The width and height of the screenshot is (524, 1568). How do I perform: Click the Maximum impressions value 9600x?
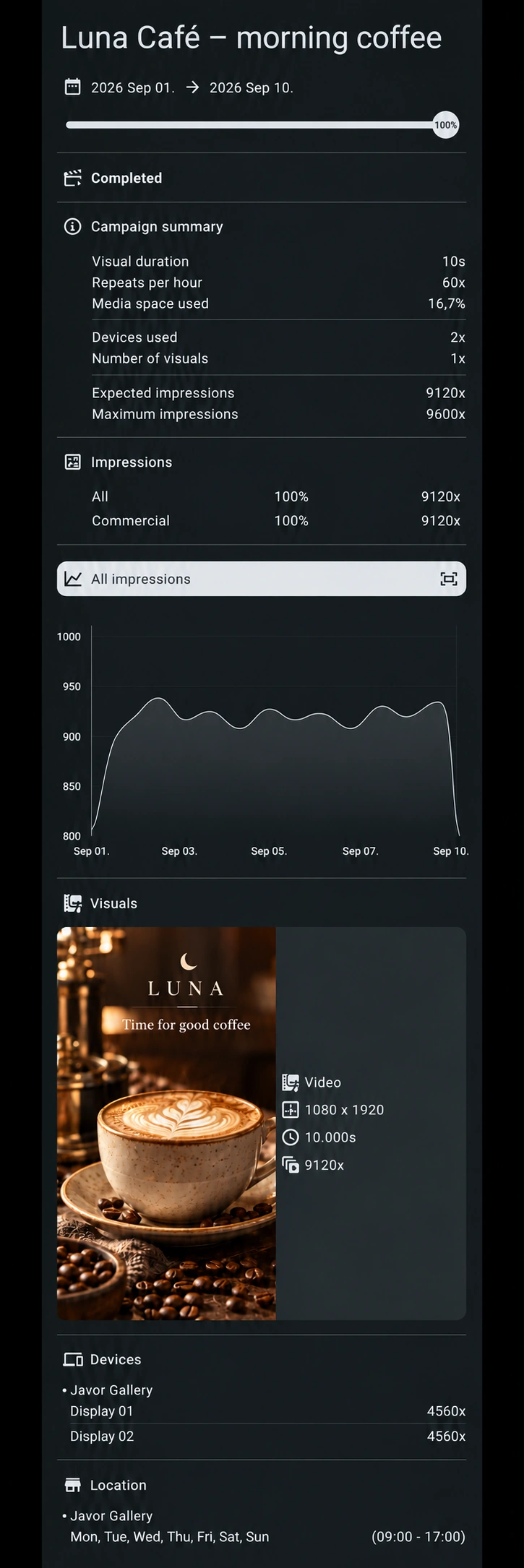pos(445,414)
